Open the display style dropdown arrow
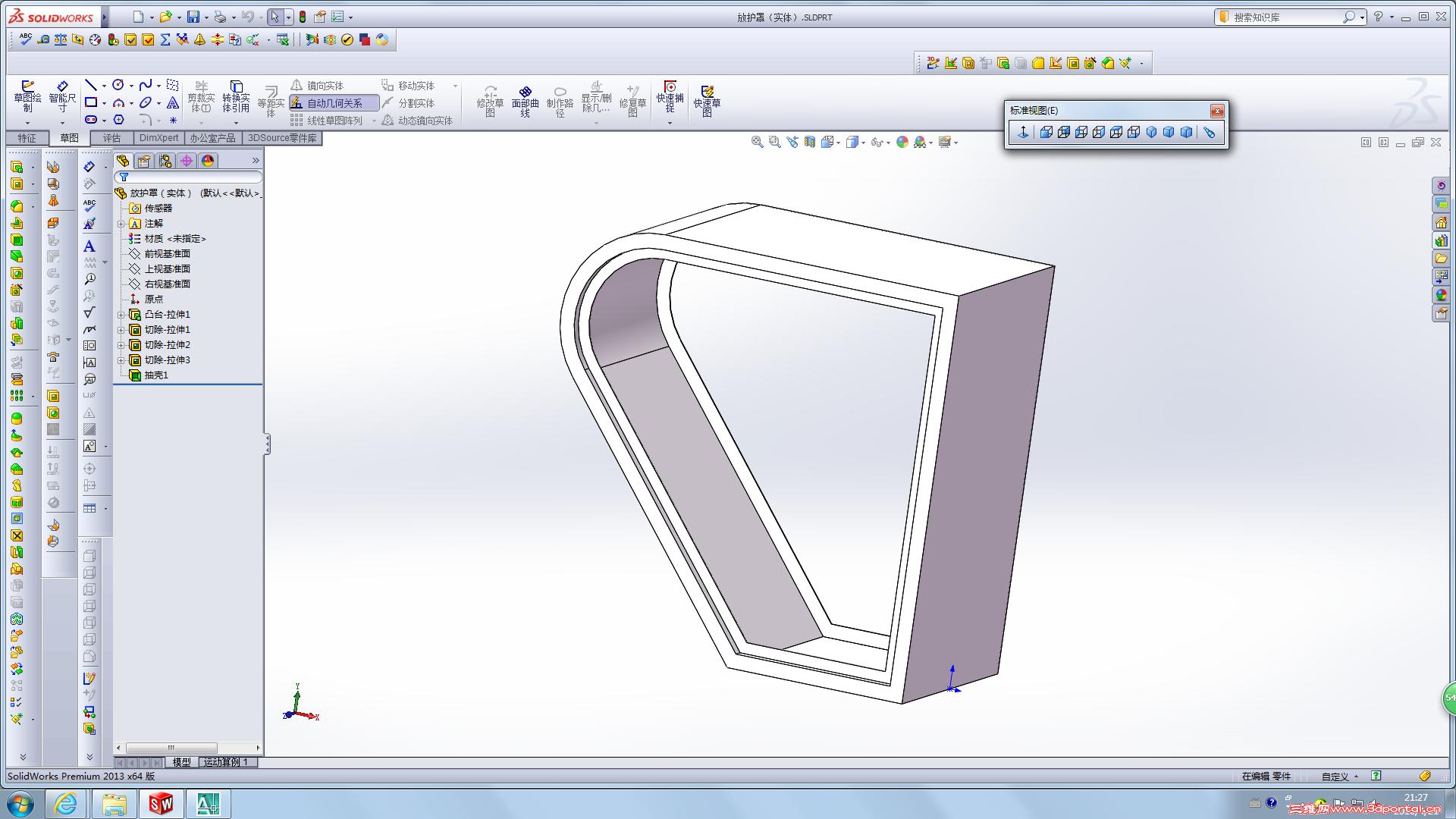 [x=864, y=143]
